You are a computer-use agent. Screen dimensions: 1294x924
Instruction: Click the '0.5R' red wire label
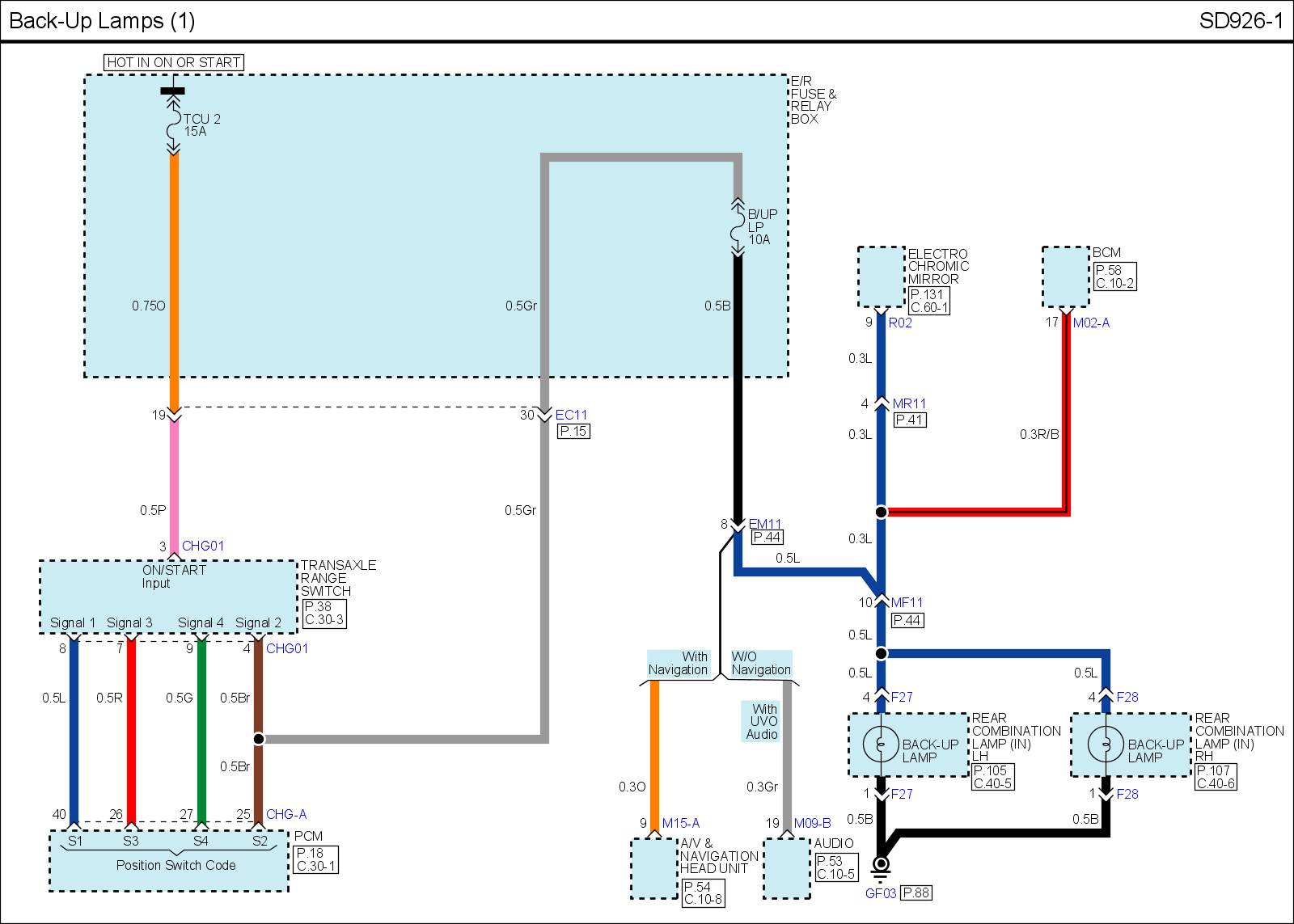[109, 698]
